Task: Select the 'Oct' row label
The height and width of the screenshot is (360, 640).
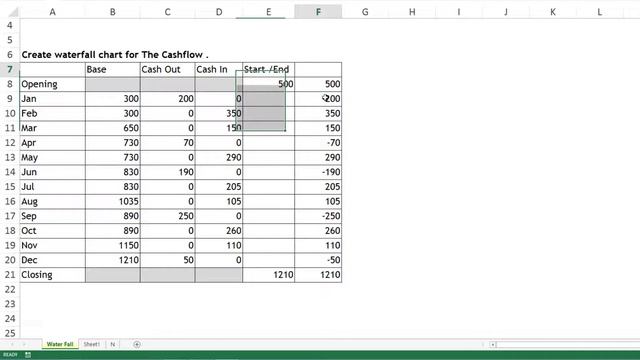Action: click(53, 231)
